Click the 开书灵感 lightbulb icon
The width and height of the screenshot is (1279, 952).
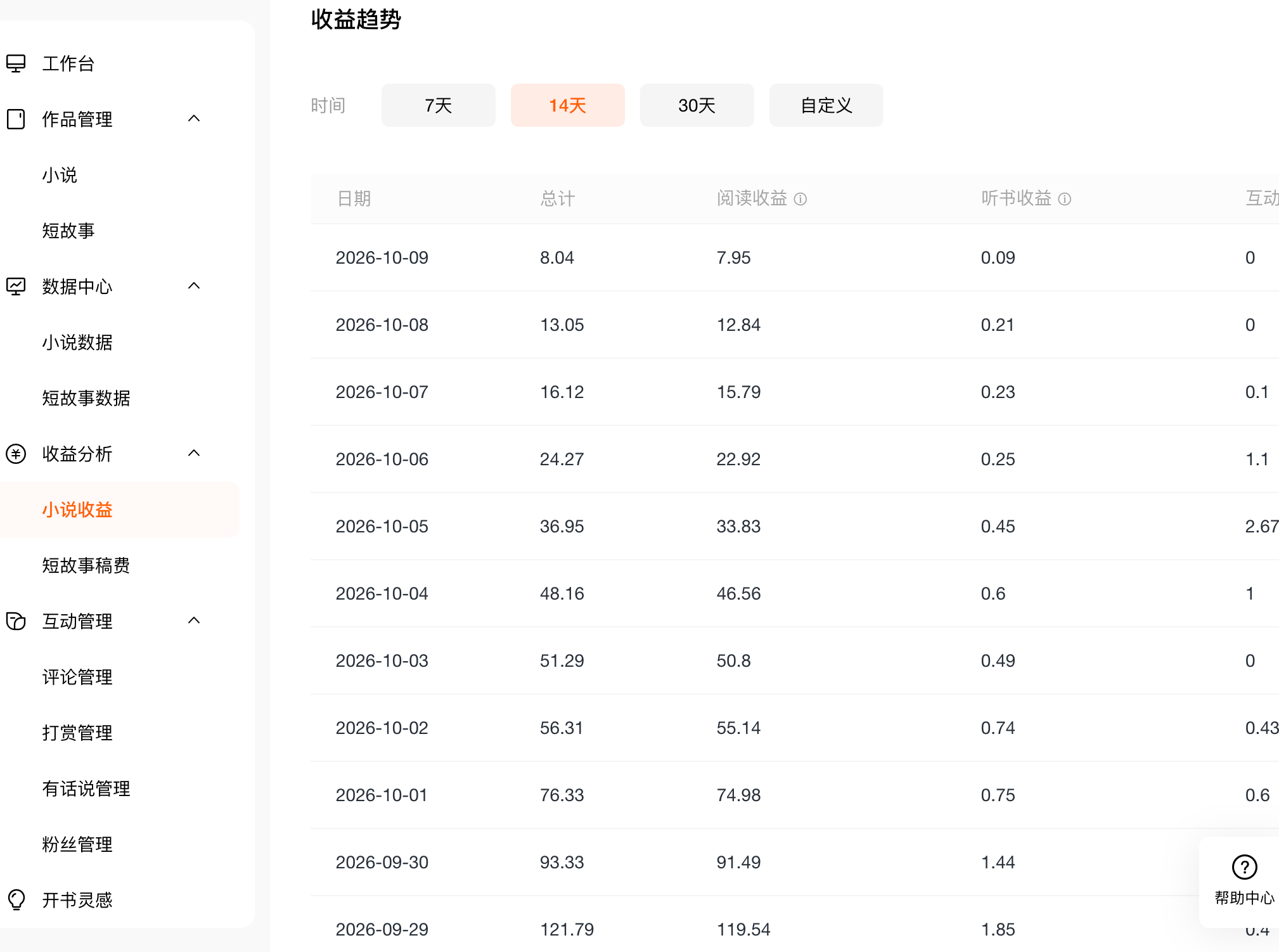pos(16,900)
